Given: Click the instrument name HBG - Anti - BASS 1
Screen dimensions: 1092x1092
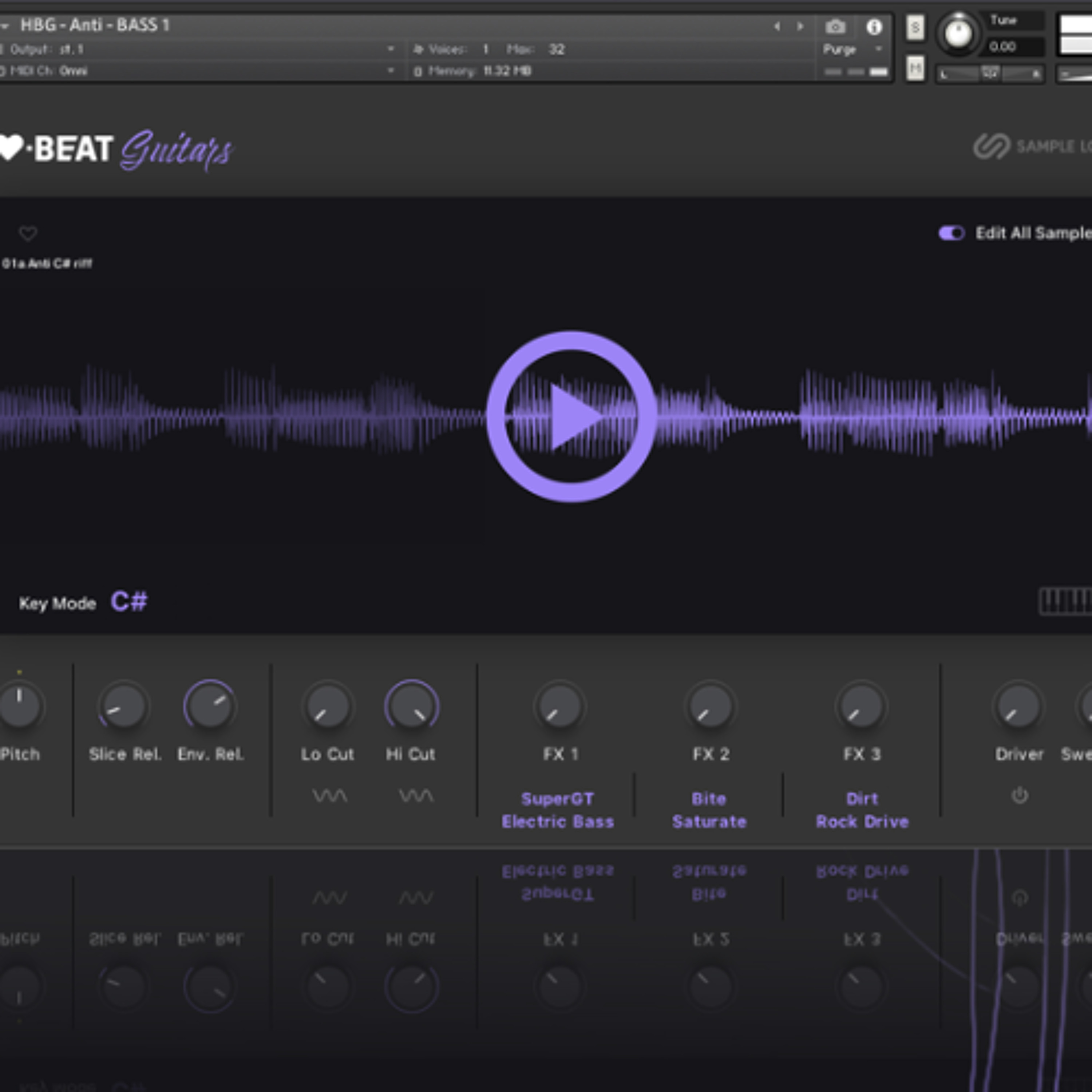Looking at the screenshot, I should coord(95,25).
